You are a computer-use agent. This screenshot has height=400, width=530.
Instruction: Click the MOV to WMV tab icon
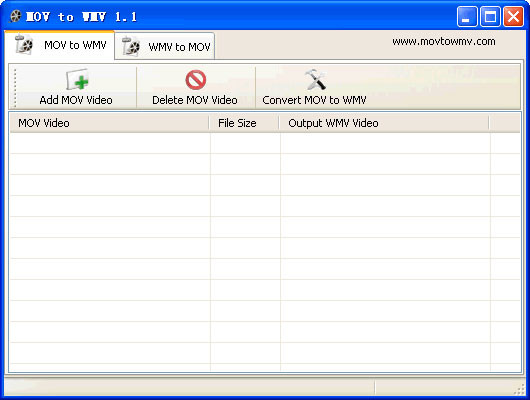coord(24,44)
